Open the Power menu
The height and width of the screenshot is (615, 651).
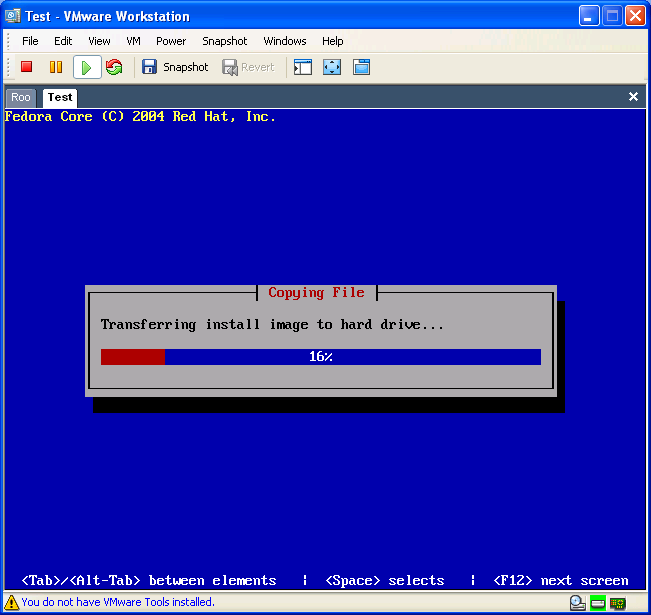(x=171, y=41)
